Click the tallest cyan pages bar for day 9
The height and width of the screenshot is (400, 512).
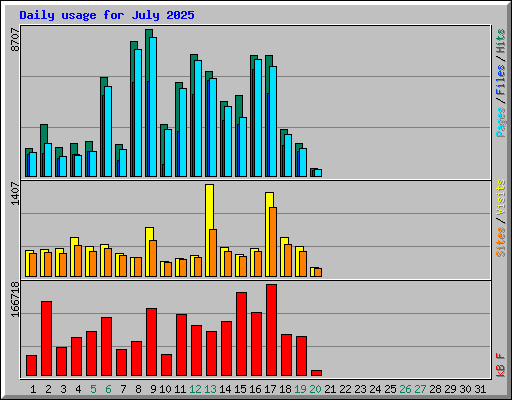(x=153, y=107)
